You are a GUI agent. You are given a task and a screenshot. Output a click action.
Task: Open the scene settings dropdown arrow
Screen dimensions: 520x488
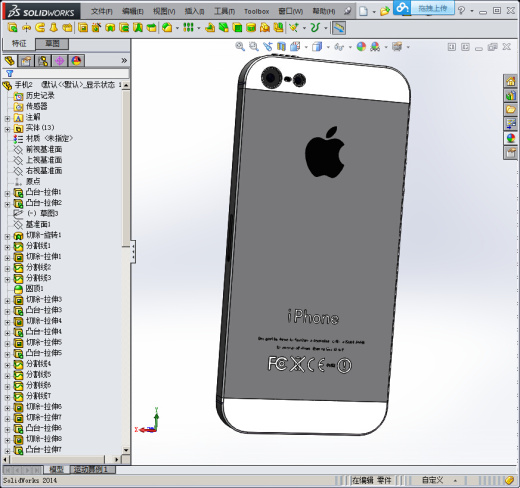point(386,47)
